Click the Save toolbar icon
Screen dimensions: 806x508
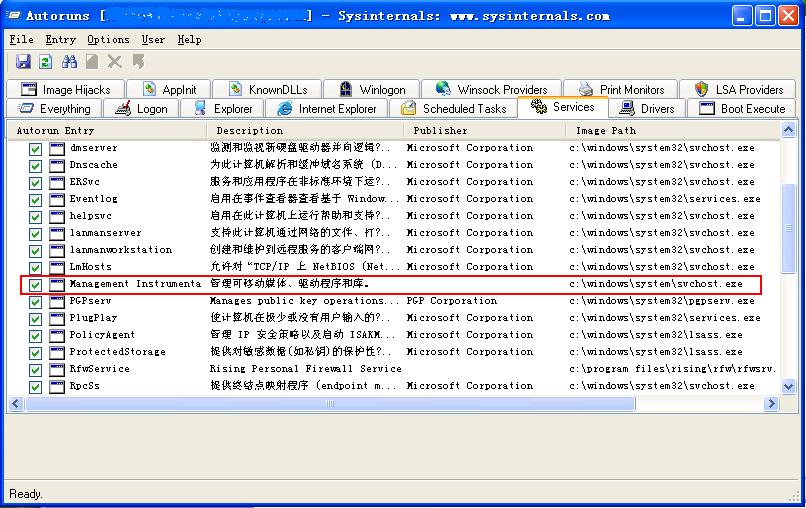coord(23,62)
